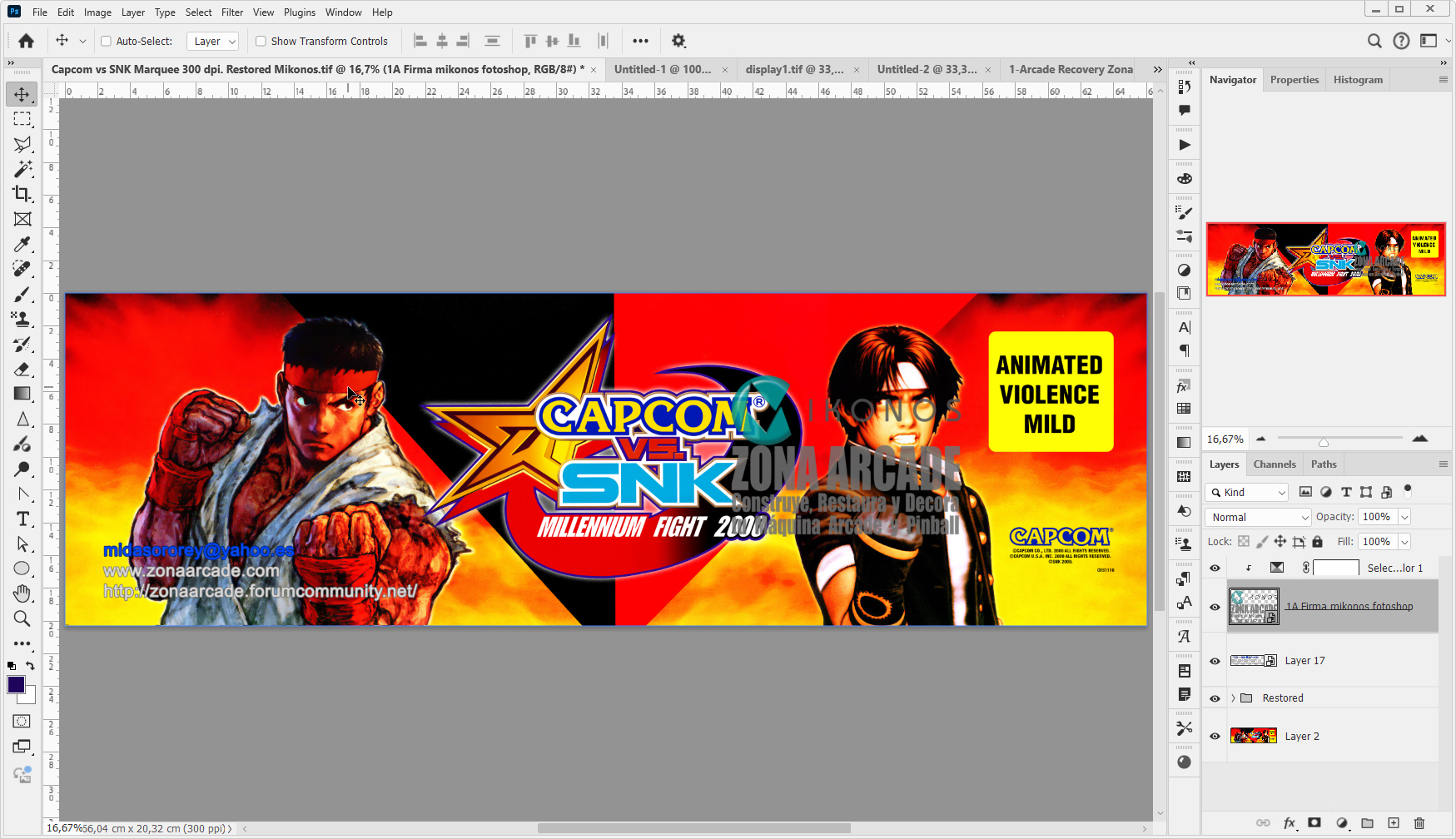This screenshot has width=1456, height=839.
Task: Enable Show Transform Controls checkbox
Action: point(261,41)
